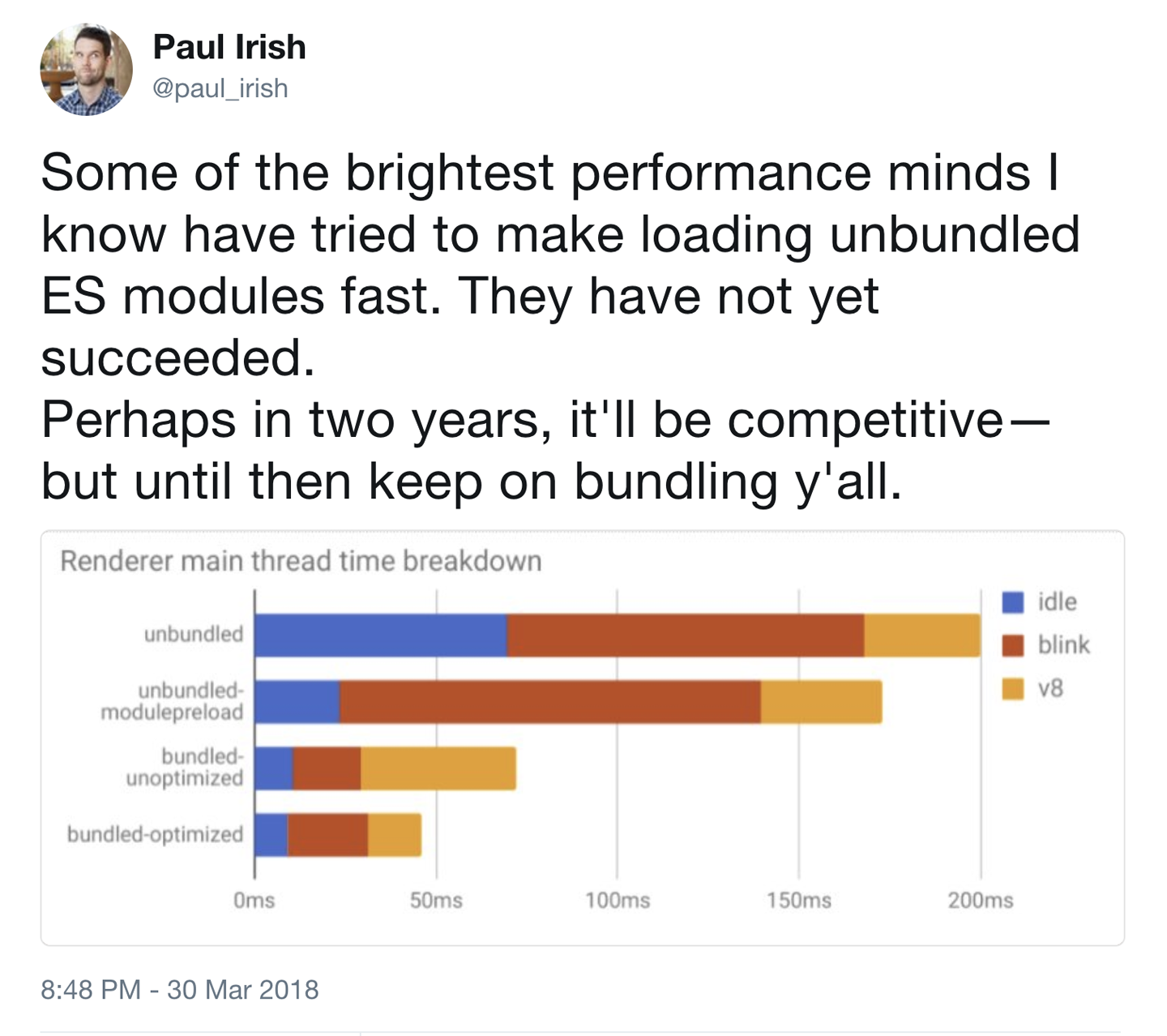Click the unbundled bar's blue idle segment
This screenshot has width=1167, height=1036.
[380, 636]
